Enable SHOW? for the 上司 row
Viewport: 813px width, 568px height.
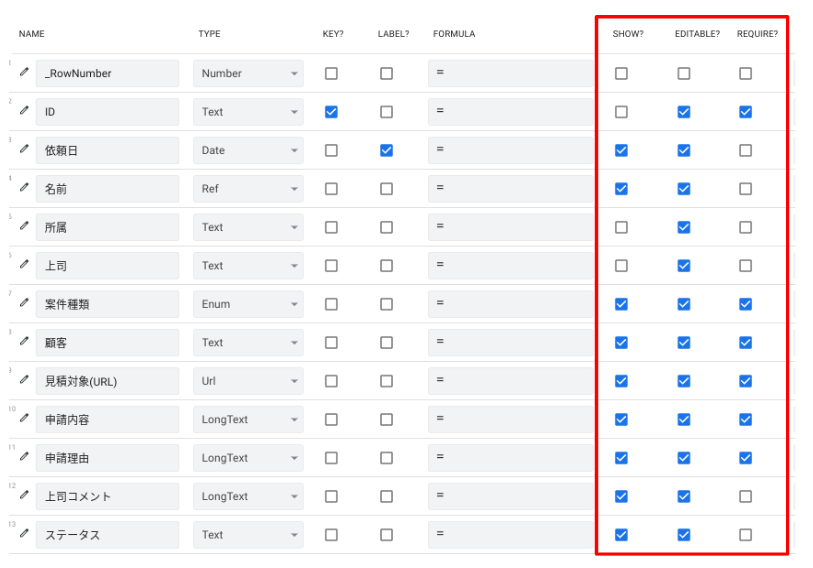(621, 266)
